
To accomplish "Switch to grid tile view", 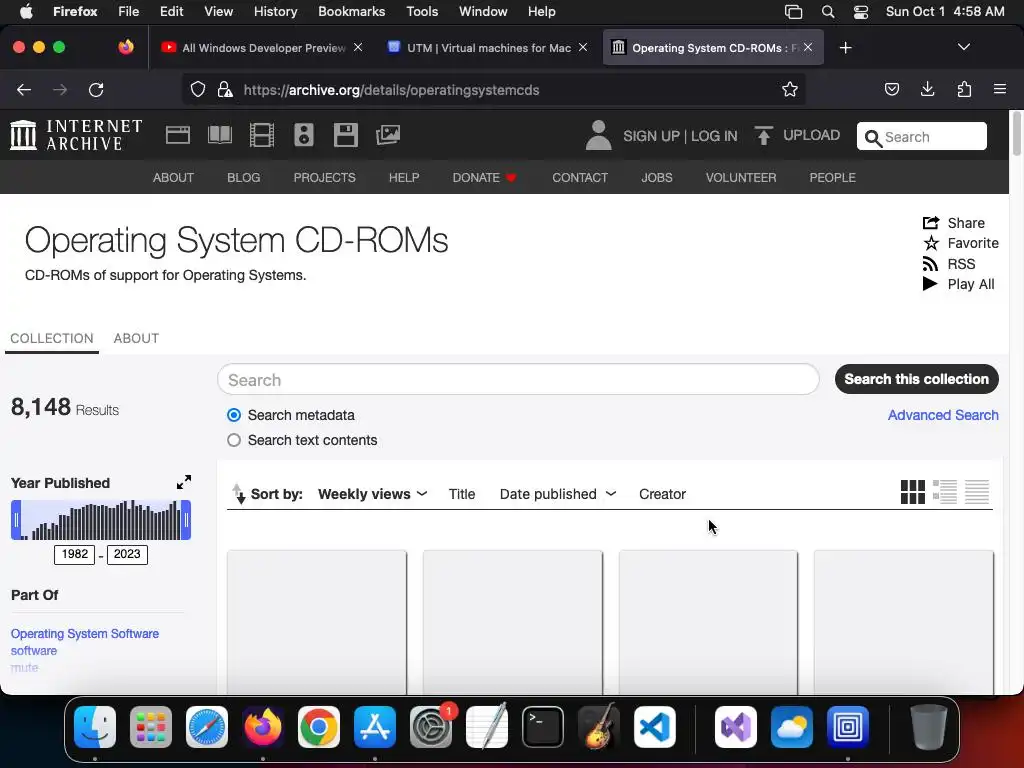I will 912,492.
